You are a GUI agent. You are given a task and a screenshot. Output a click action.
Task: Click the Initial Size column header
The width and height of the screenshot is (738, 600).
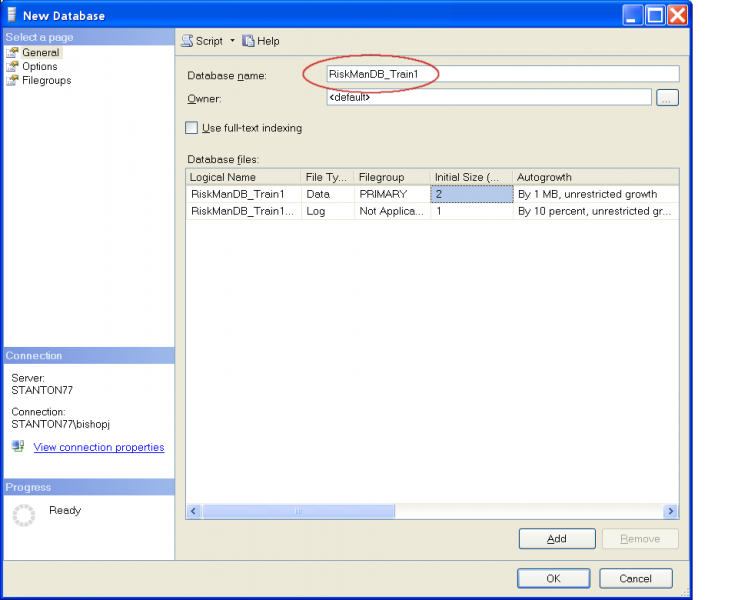point(471,177)
